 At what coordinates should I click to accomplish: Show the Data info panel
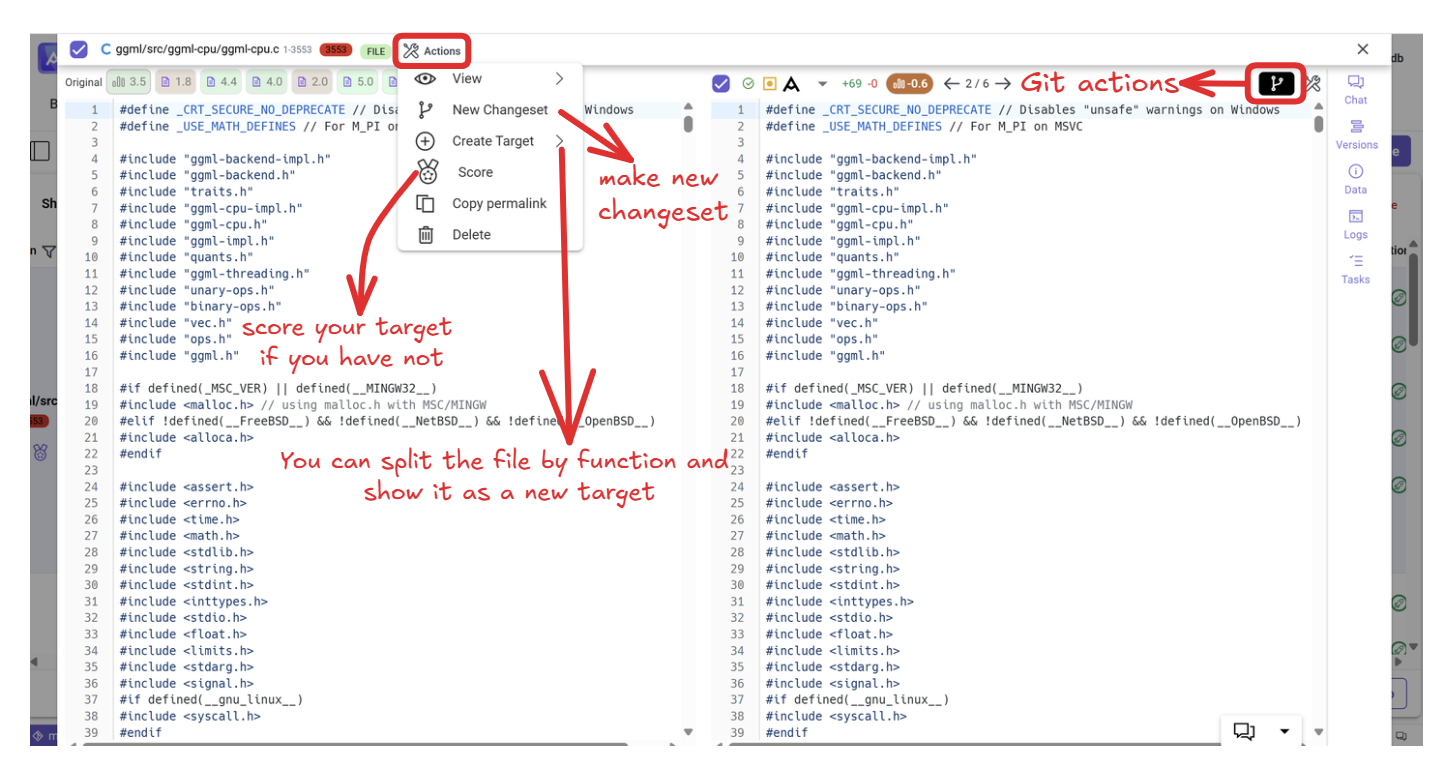click(1355, 179)
